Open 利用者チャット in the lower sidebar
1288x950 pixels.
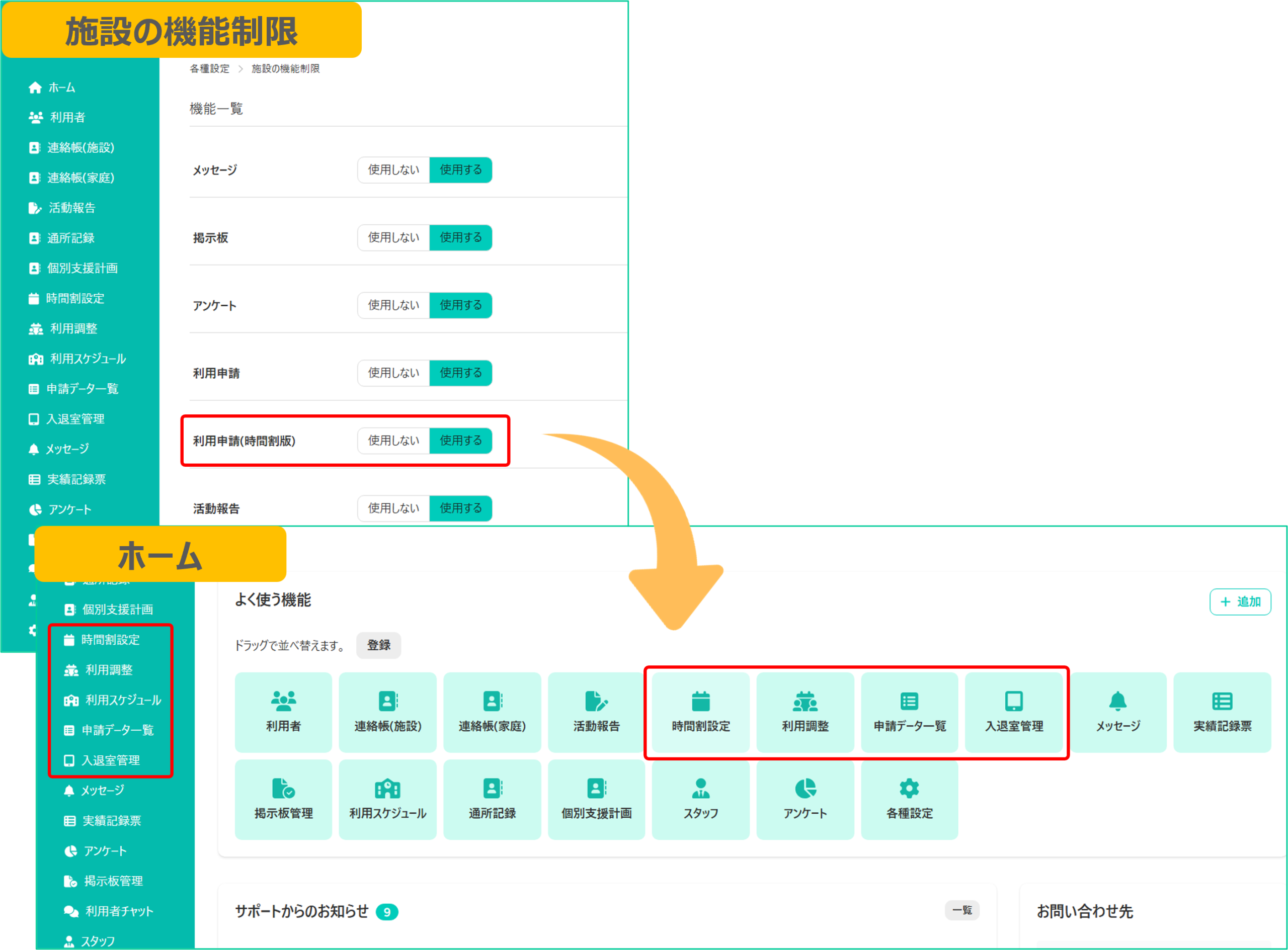click(x=119, y=911)
